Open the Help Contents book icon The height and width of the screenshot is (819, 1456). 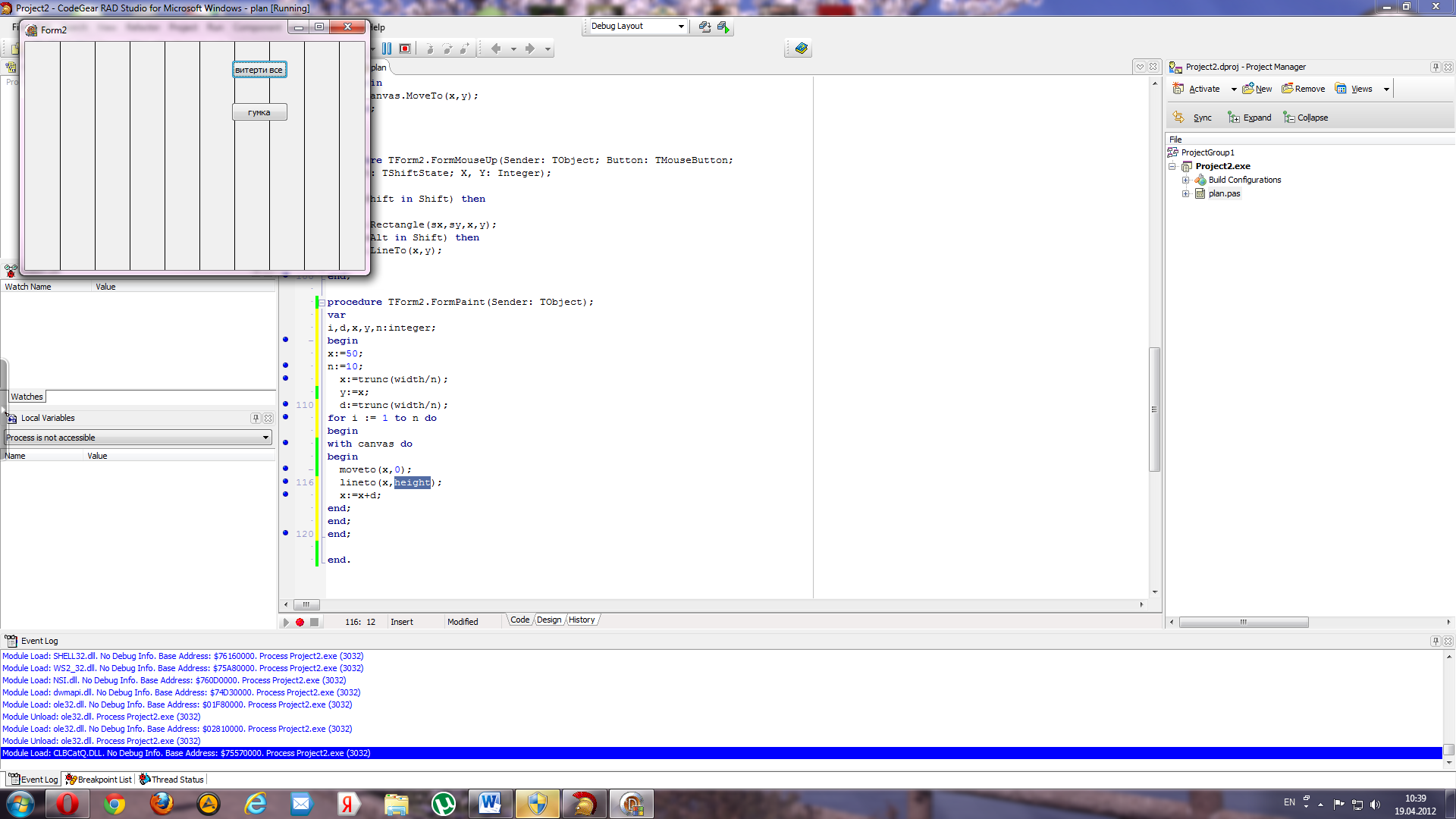click(801, 49)
